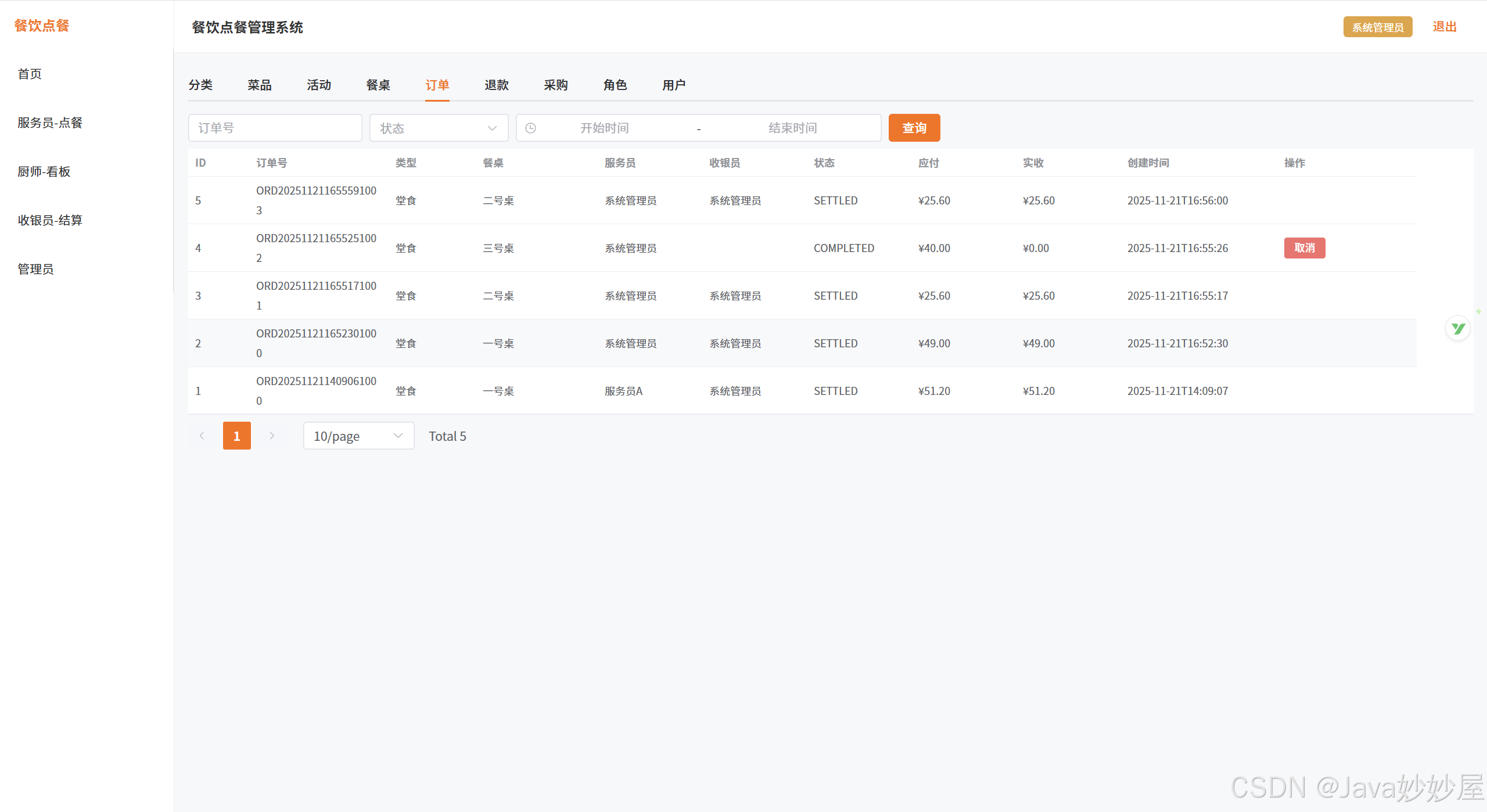Switch to the 退款 tab

pyautogui.click(x=496, y=85)
